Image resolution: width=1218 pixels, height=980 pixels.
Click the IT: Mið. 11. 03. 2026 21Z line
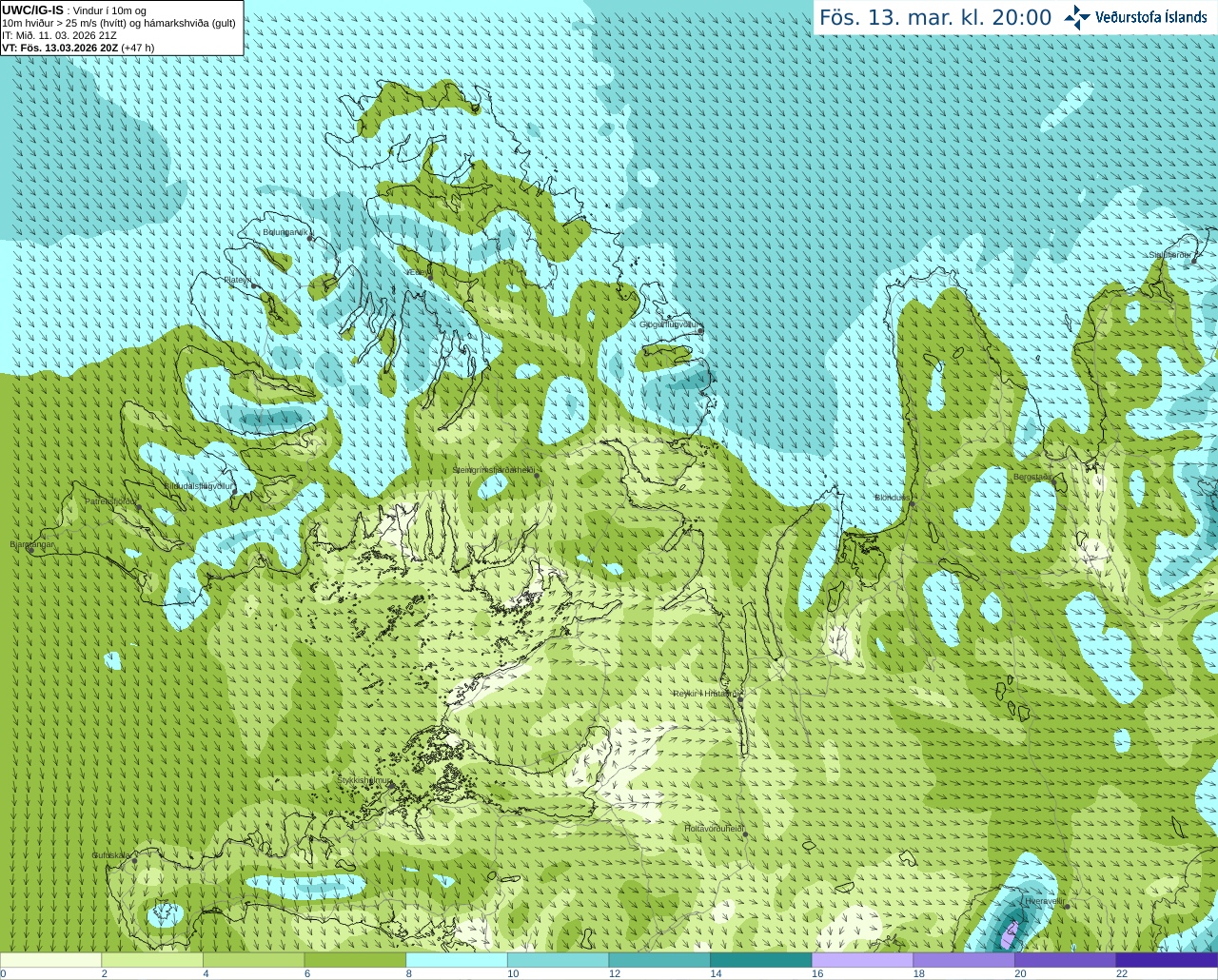pyautogui.click(x=59, y=35)
